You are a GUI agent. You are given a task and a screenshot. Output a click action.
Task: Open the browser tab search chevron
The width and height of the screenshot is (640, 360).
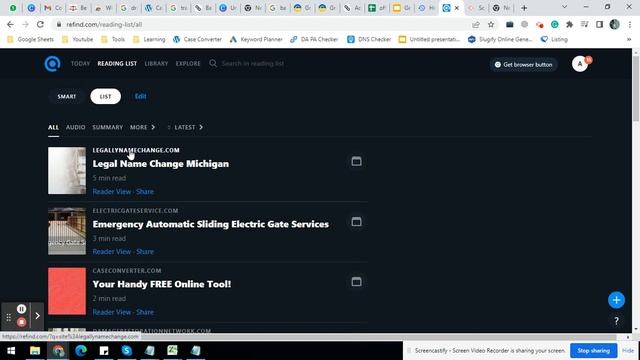tap(564, 7)
